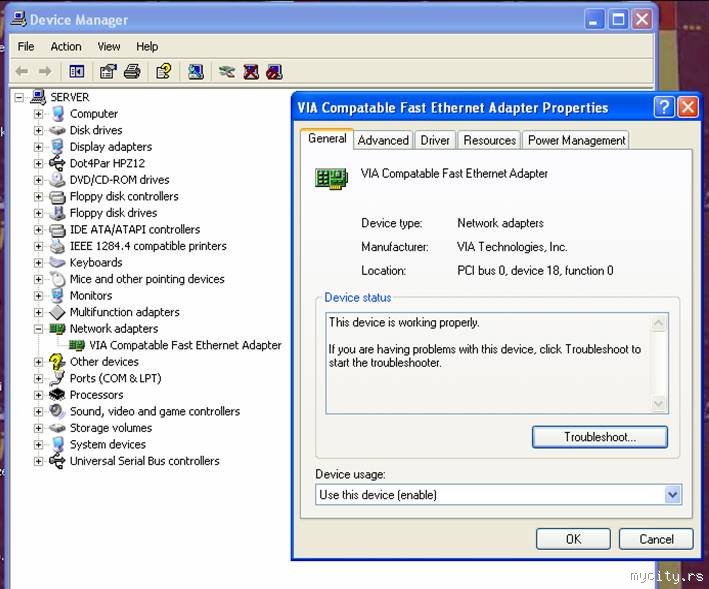Select VIA Compatable Fast Ethernet Adapter item
The width and height of the screenshot is (709, 589).
point(185,345)
